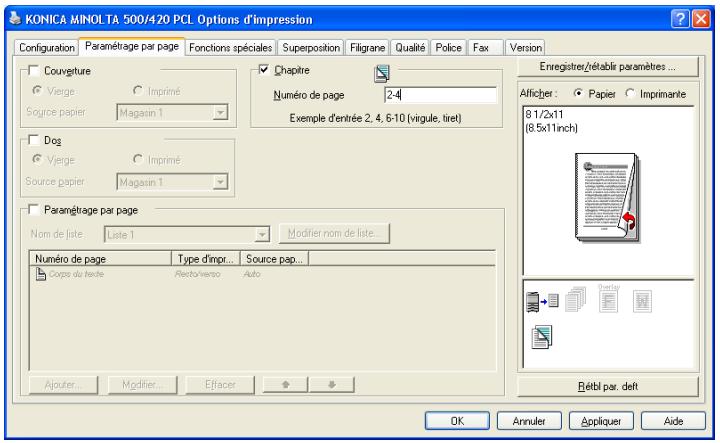The height and width of the screenshot is (443, 720).
Task: Open the help question mark in title bar
Action: (680, 19)
